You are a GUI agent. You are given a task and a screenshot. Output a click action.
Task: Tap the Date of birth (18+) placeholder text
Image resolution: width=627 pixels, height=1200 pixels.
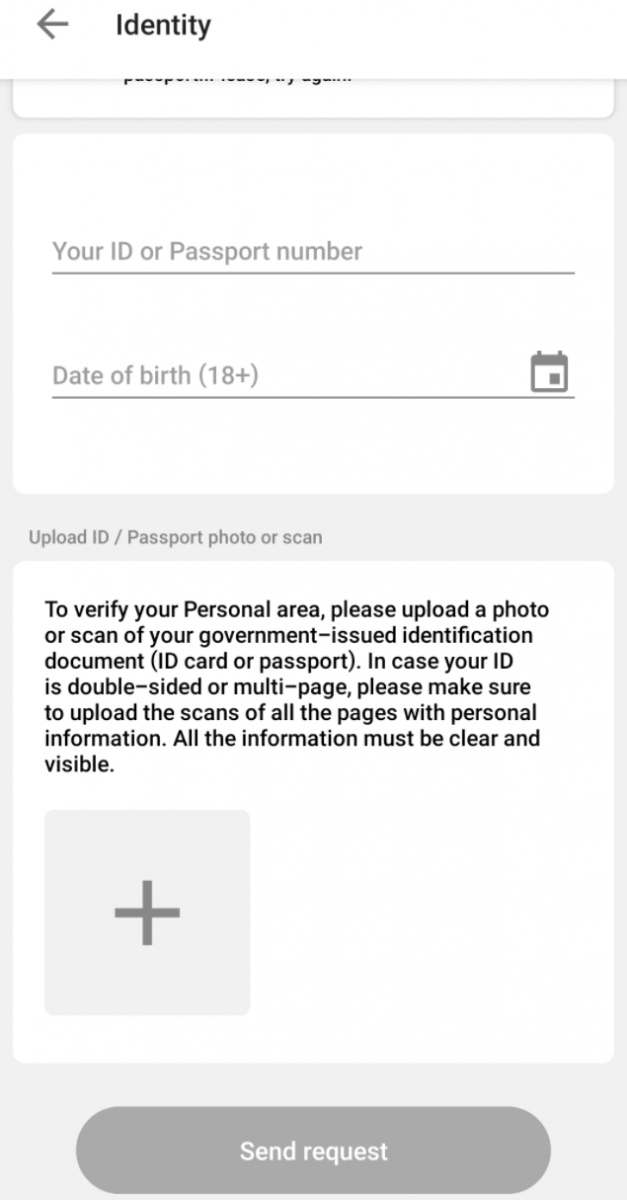point(155,375)
